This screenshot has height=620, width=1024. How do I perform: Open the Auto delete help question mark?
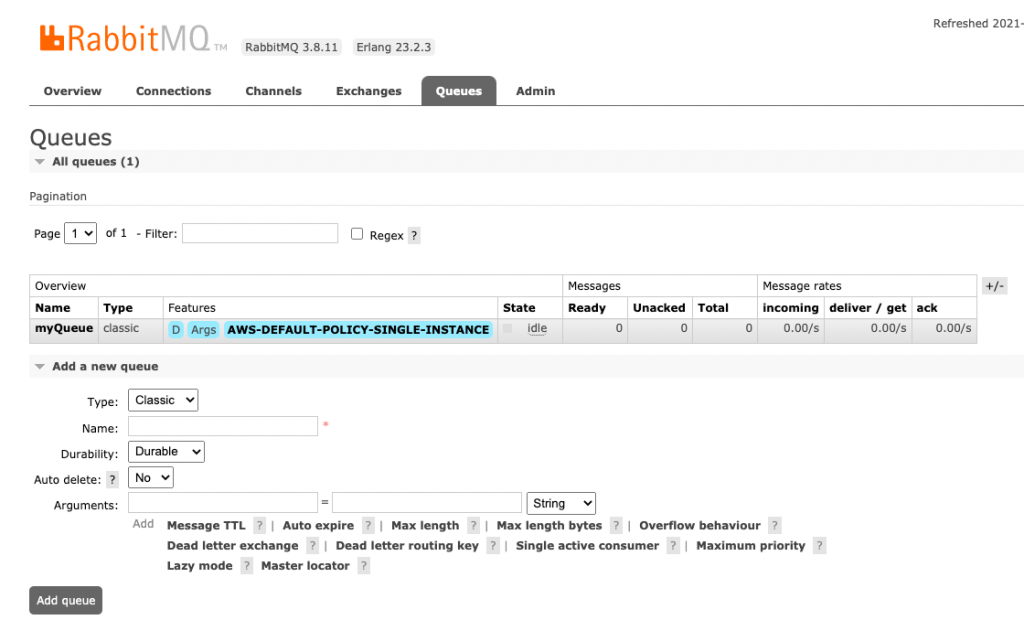click(112, 480)
